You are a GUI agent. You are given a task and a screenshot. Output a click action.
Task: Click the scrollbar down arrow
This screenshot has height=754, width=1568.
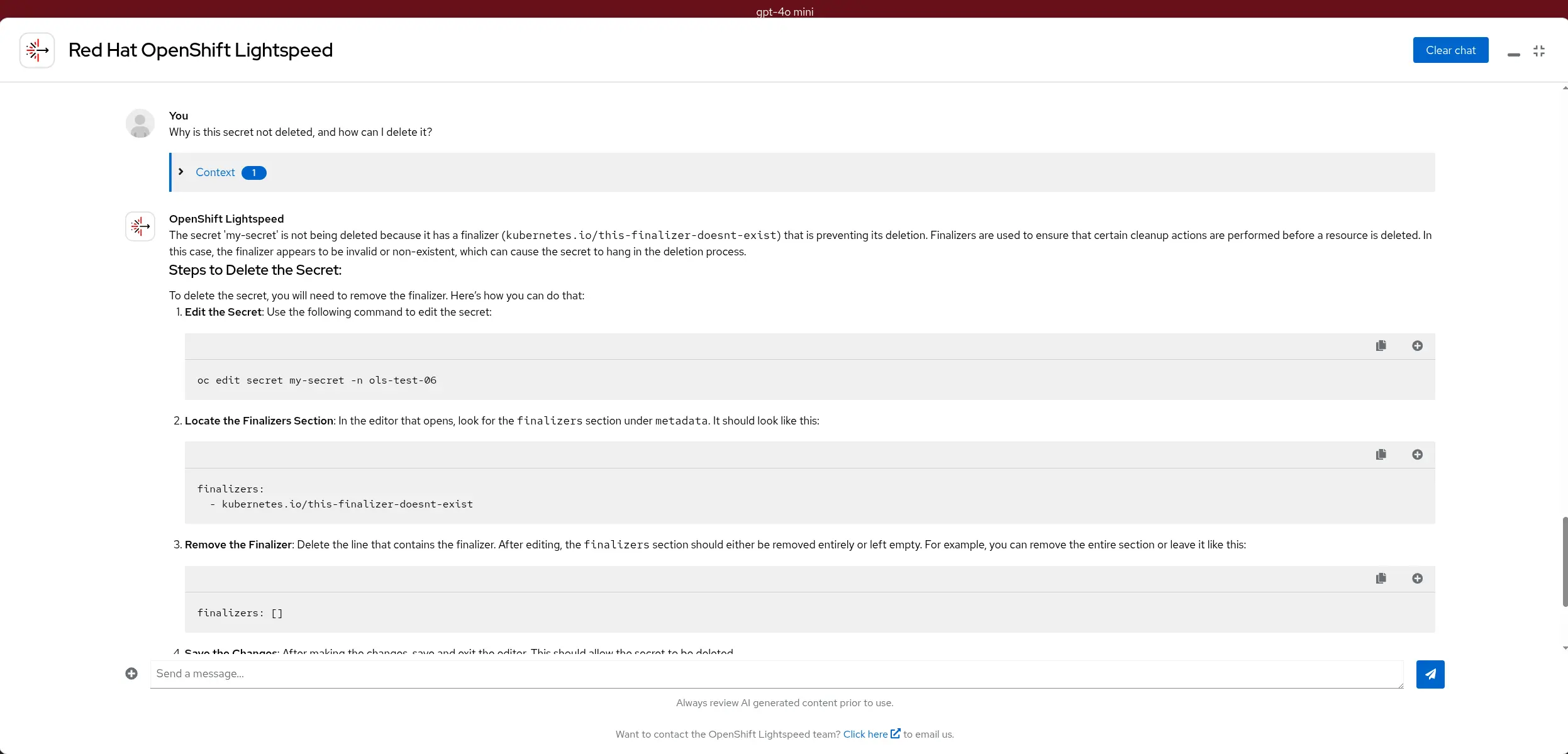[1565, 648]
